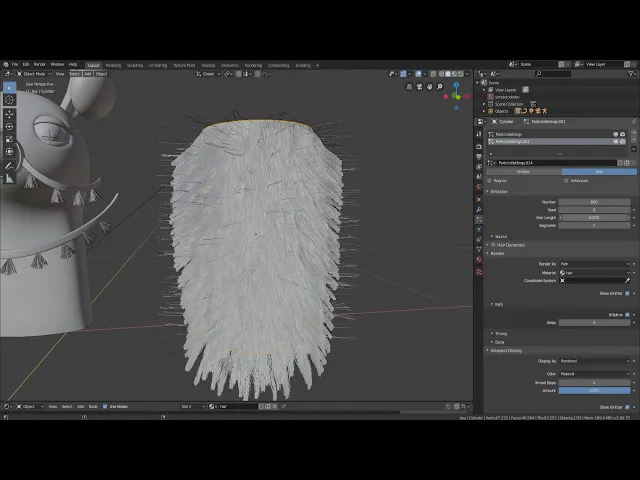Screen dimensions: 640x480
Task: Open the wrench Modifiers properties tab
Action: point(479,211)
